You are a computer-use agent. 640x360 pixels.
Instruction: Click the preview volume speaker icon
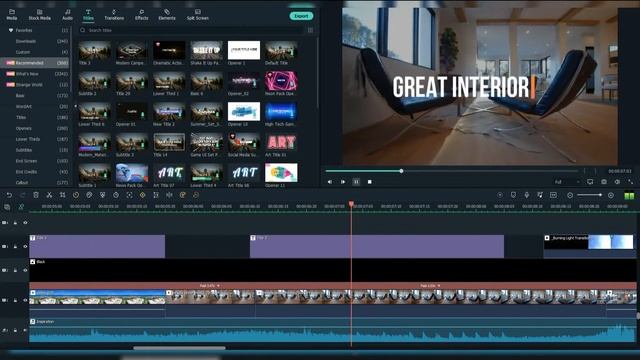tap(617, 182)
